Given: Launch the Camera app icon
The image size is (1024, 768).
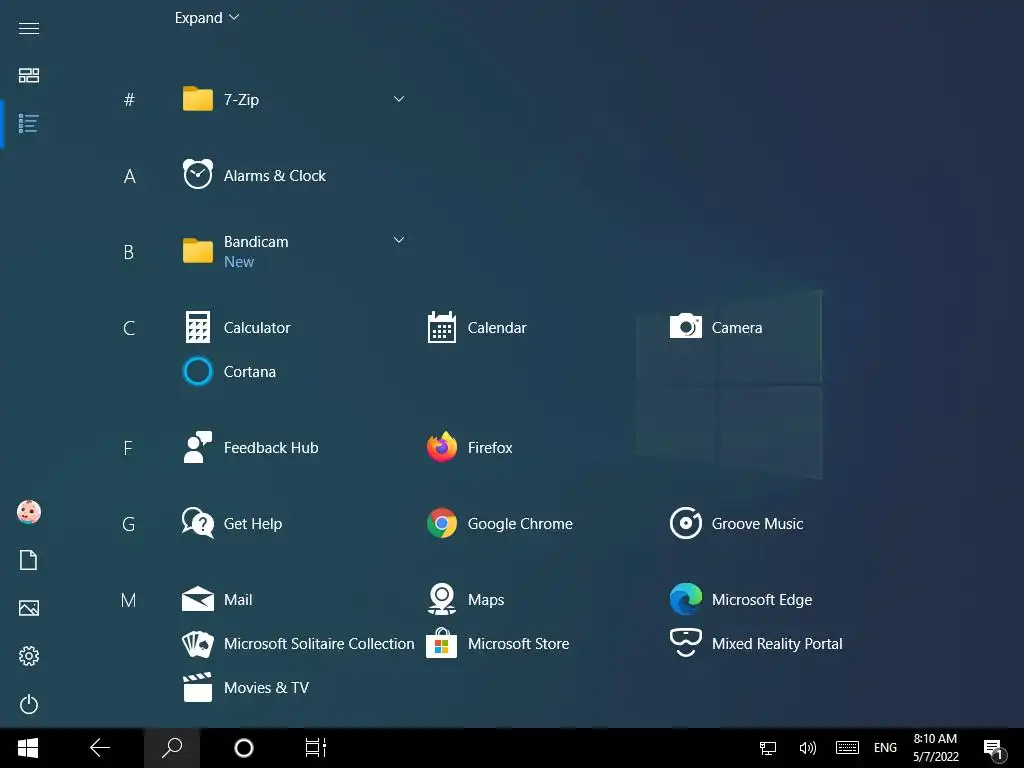Looking at the screenshot, I should pos(686,326).
